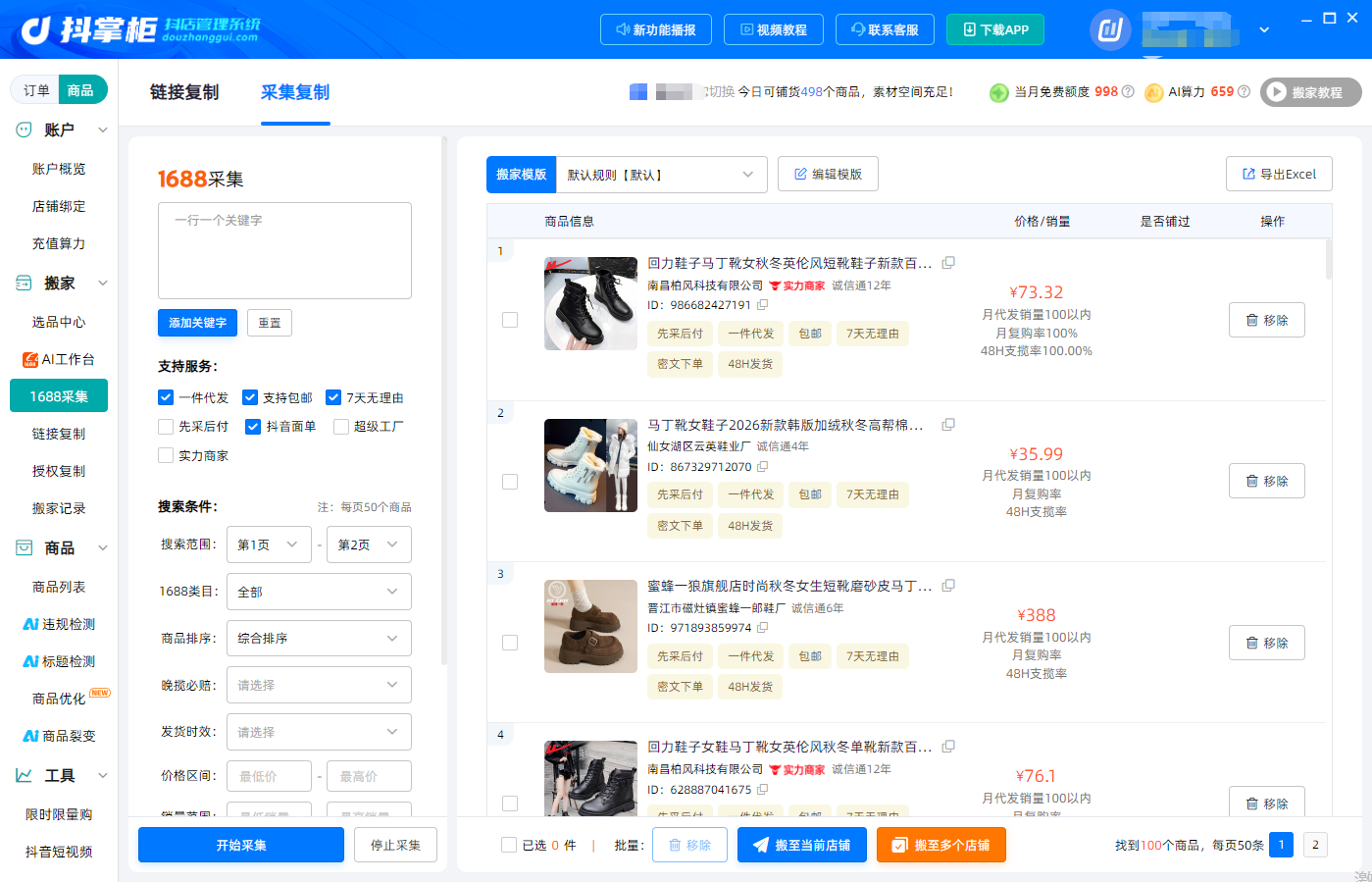Copy ID 971893859974 icon
The height and width of the screenshot is (882, 1372).
click(x=762, y=628)
